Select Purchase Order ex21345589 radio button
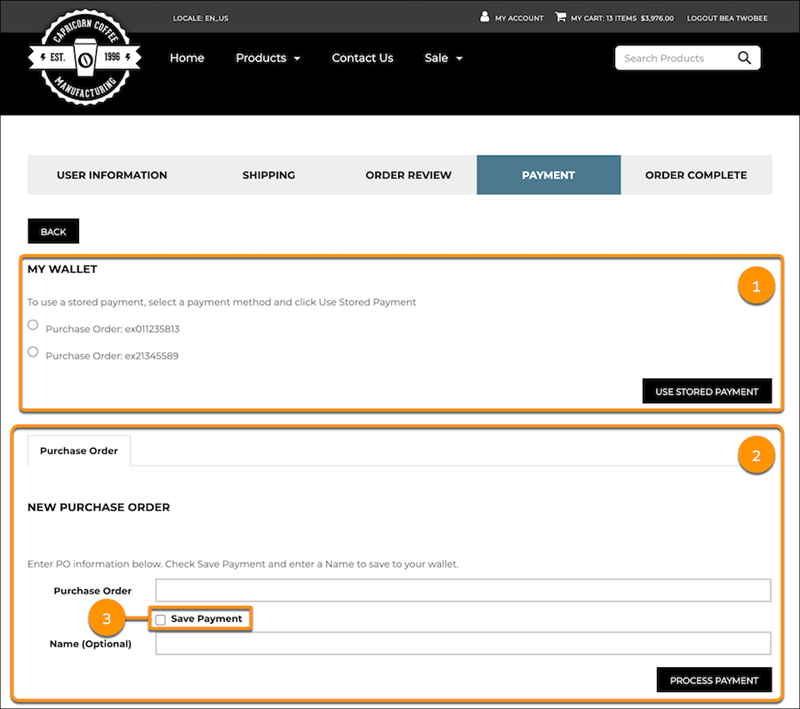Image resolution: width=800 pixels, height=709 pixels. [33, 352]
